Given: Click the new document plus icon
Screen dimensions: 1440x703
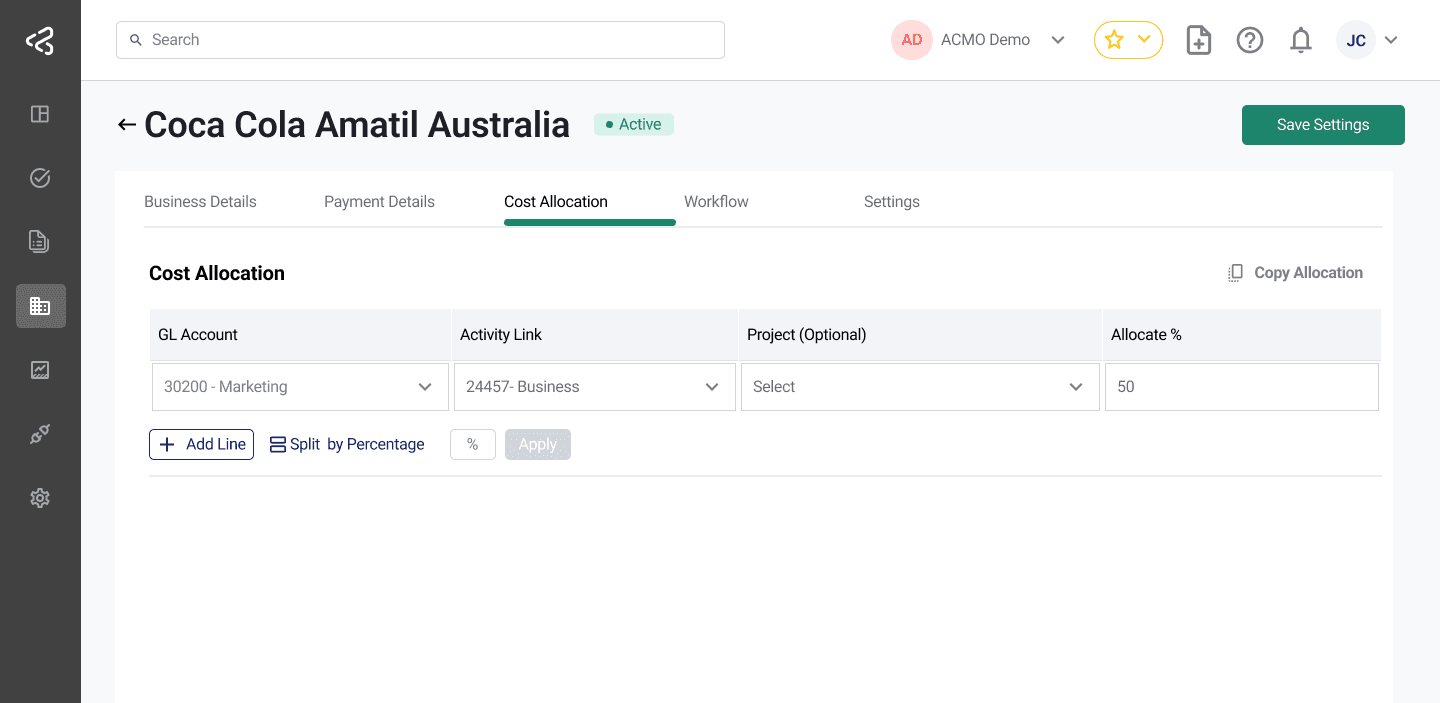Looking at the screenshot, I should pos(1198,40).
